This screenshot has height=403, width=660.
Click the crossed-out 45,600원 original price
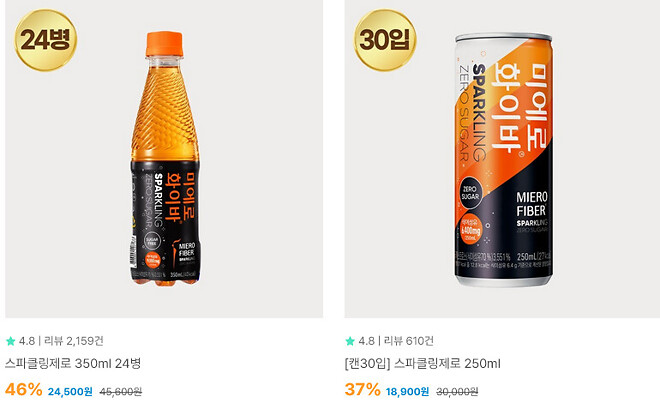(121, 392)
